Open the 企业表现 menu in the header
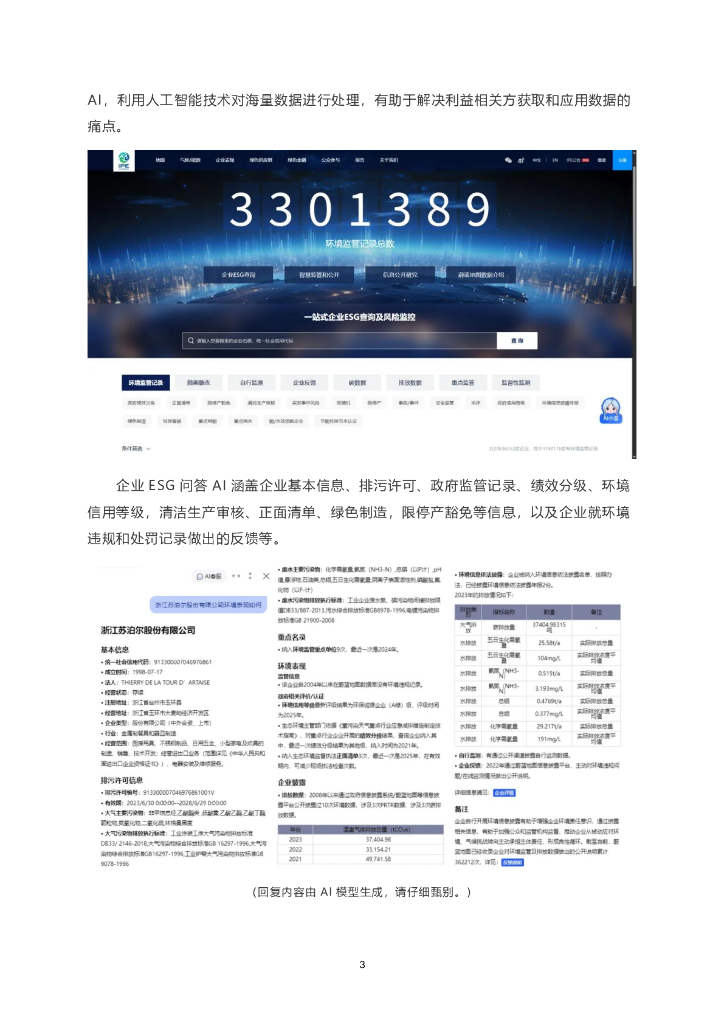 pyautogui.click(x=225, y=160)
